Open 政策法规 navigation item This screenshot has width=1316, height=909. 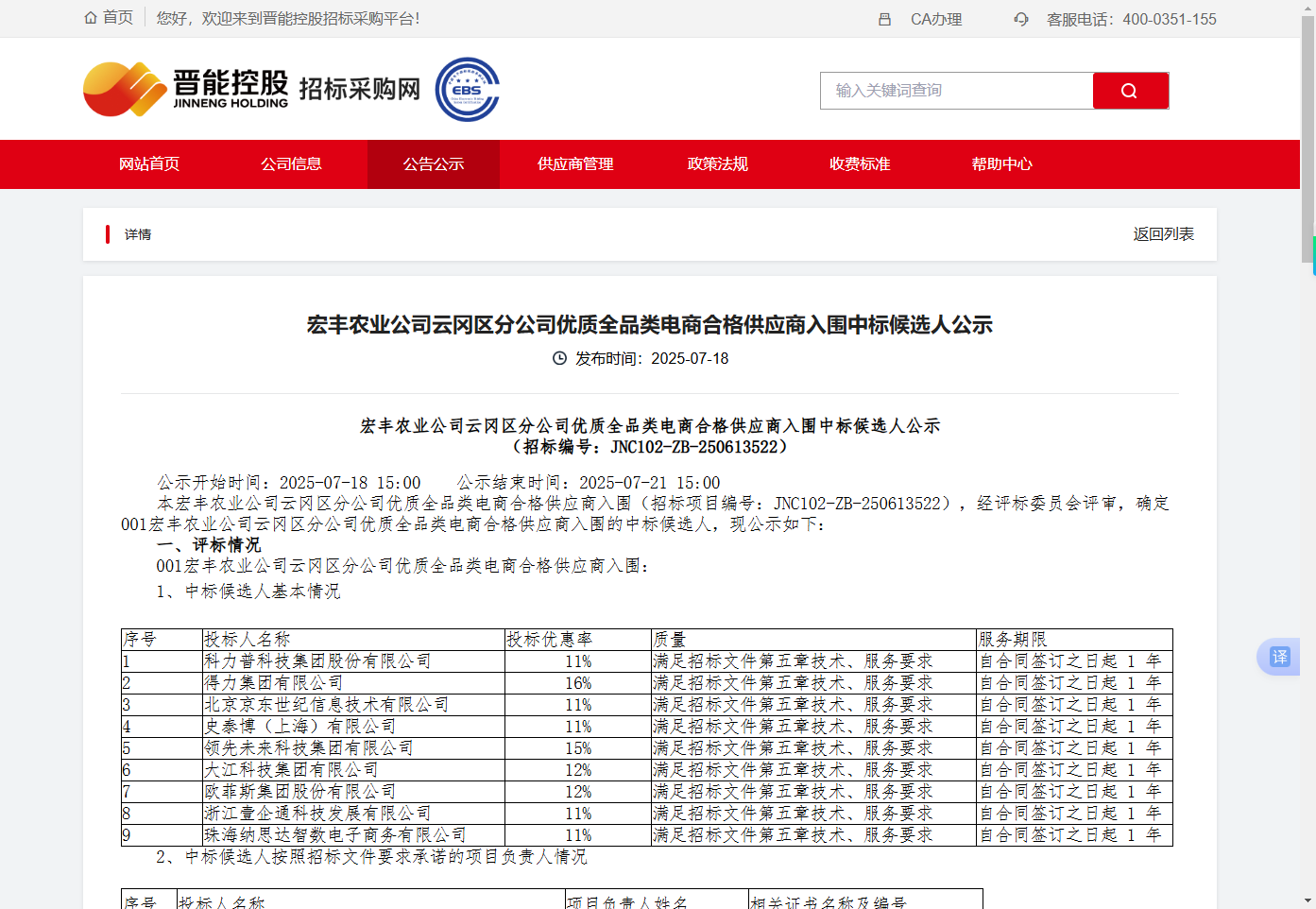click(718, 164)
